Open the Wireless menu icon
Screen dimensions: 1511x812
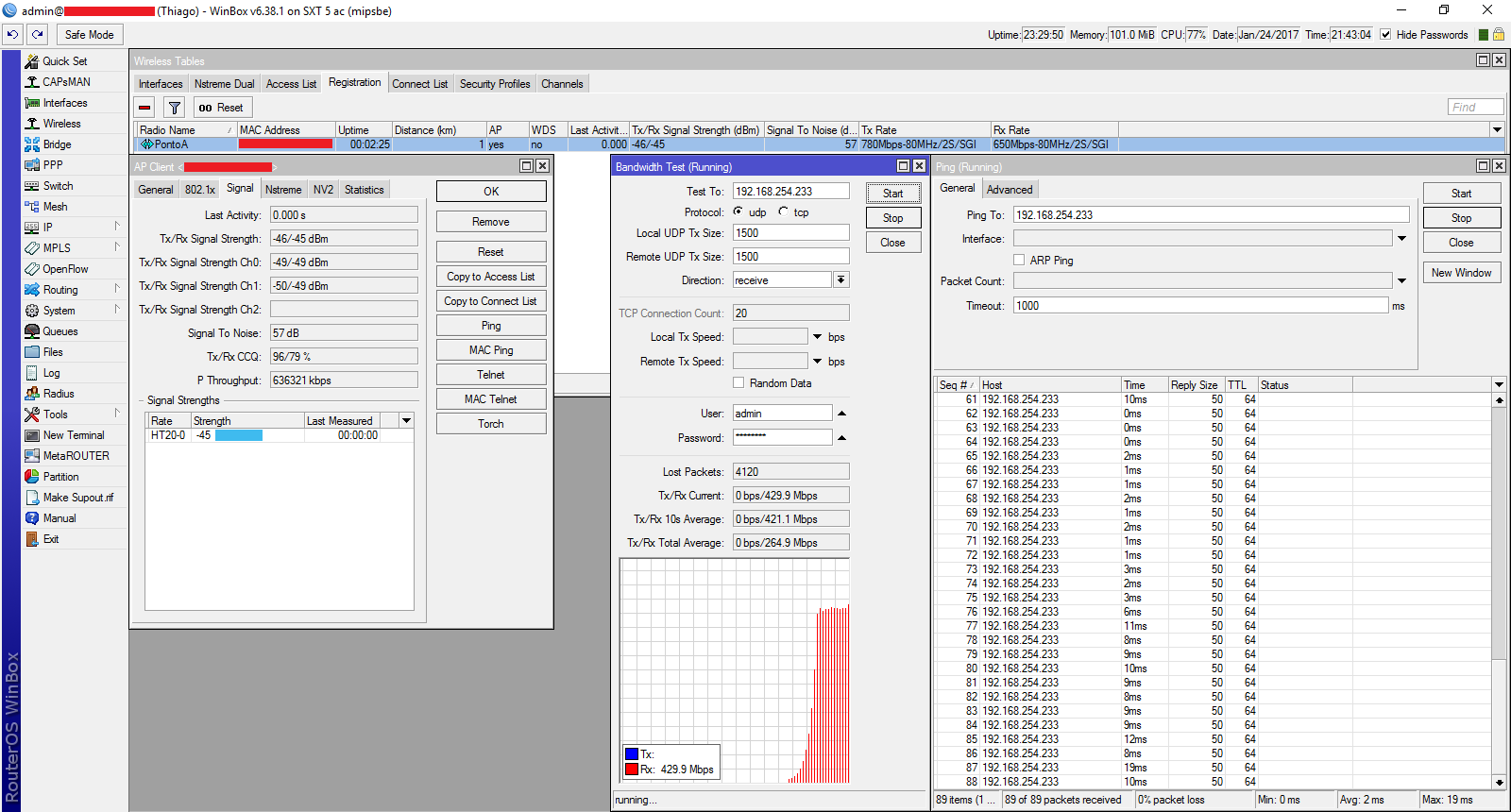tap(32, 124)
